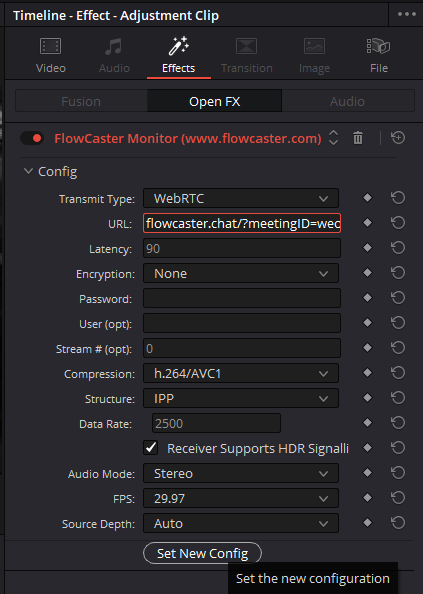Image resolution: width=423 pixels, height=594 pixels.
Task: Add keyframe for Audio Mode
Action: coord(367,473)
